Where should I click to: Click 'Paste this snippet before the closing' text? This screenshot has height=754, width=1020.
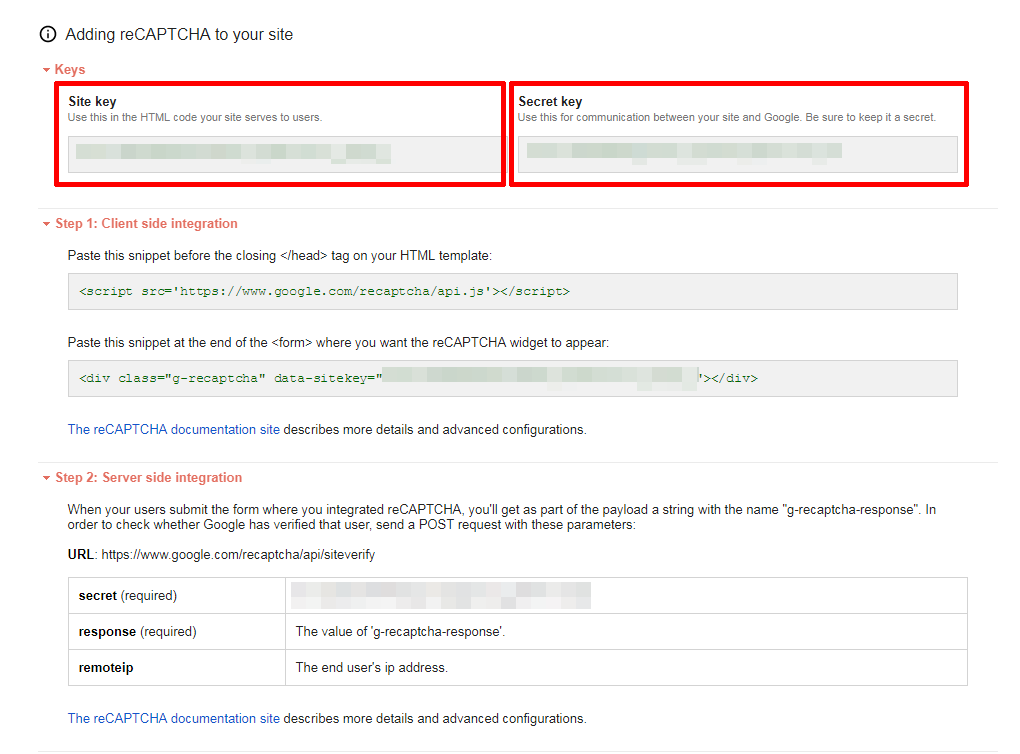tap(280, 256)
